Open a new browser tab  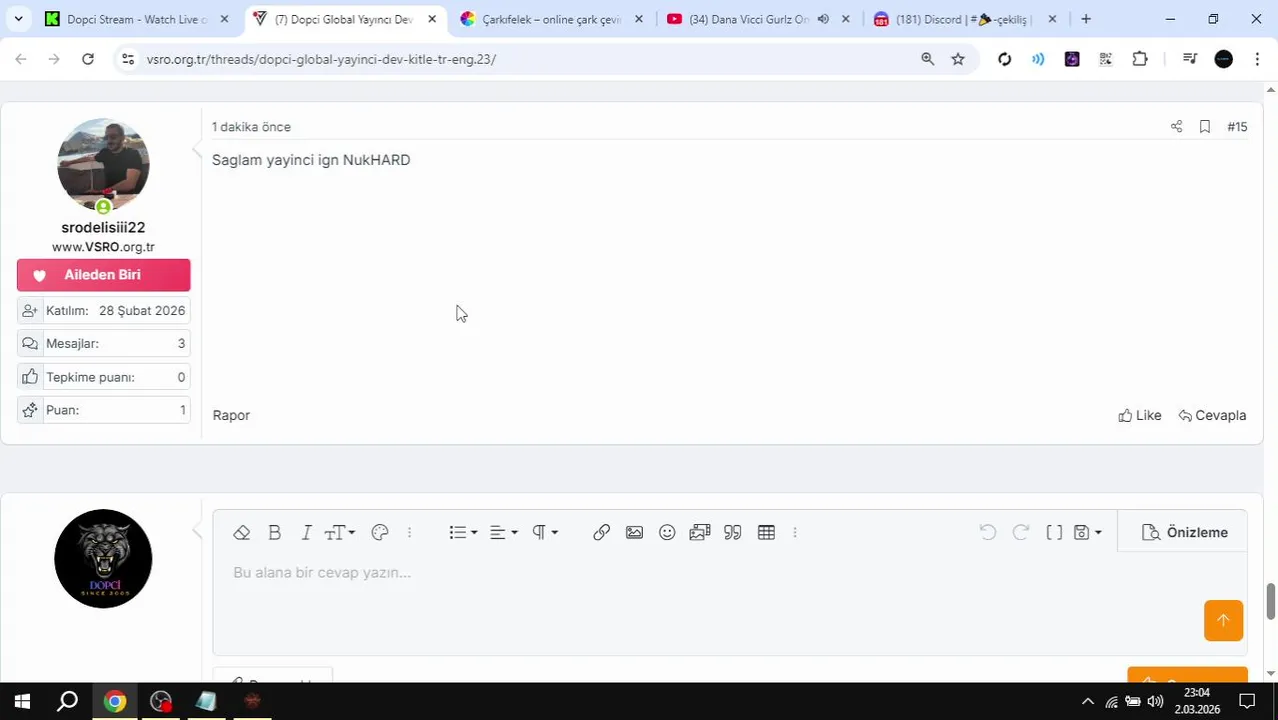coord(1086,19)
